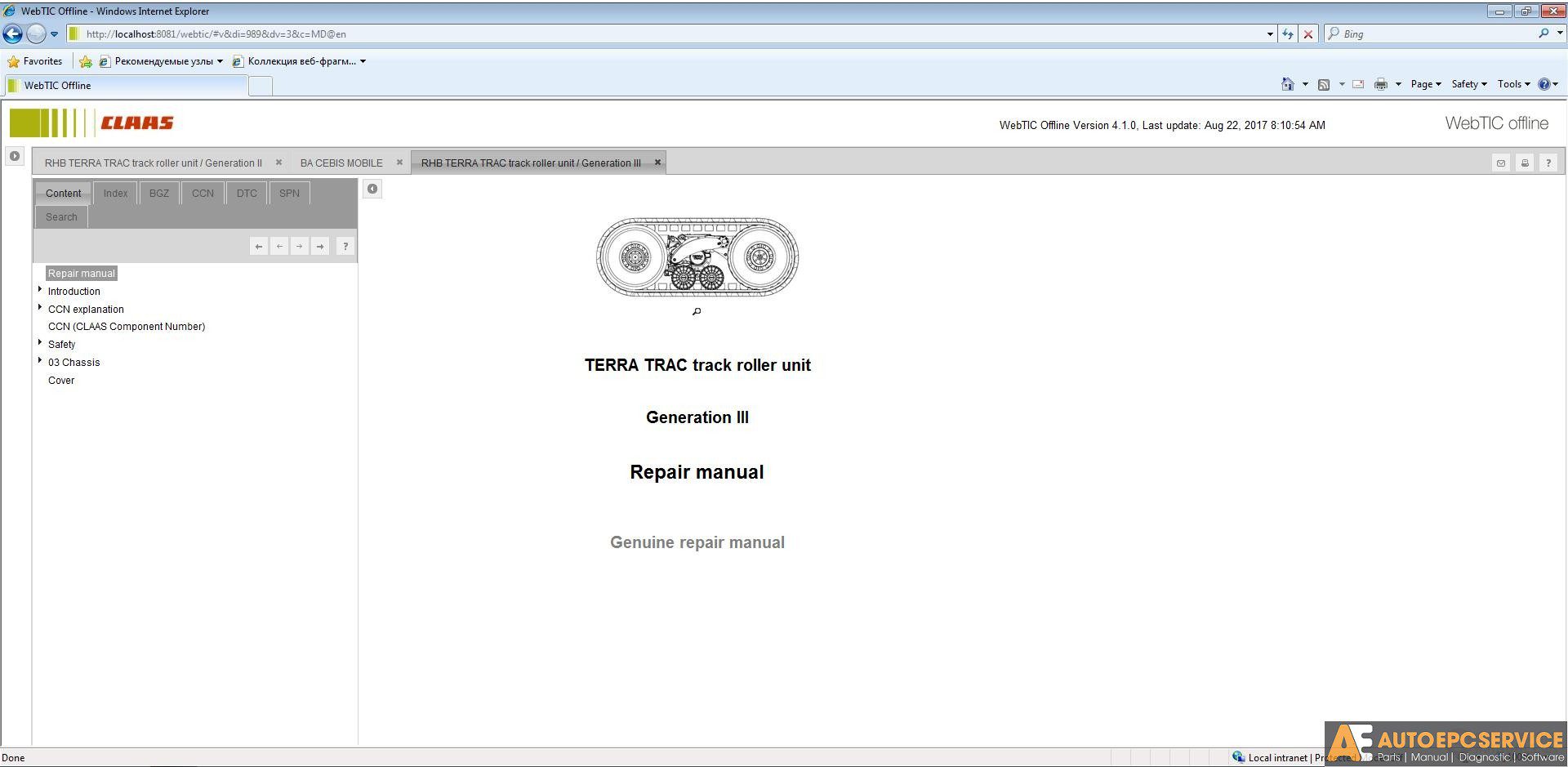Open the Search tab
Screen dimensions: 1568x767
61,217
